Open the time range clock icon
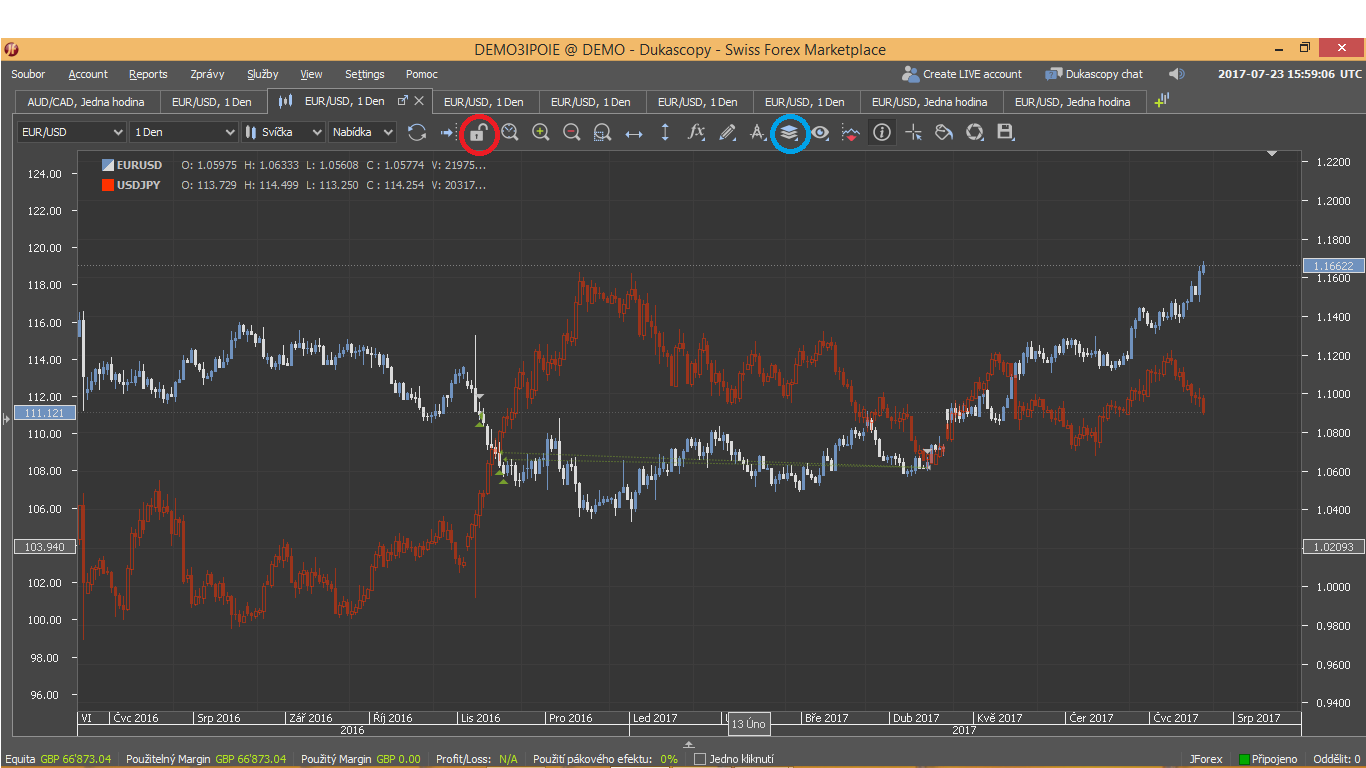This screenshot has width=1366, height=768. [x=510, y=132]
